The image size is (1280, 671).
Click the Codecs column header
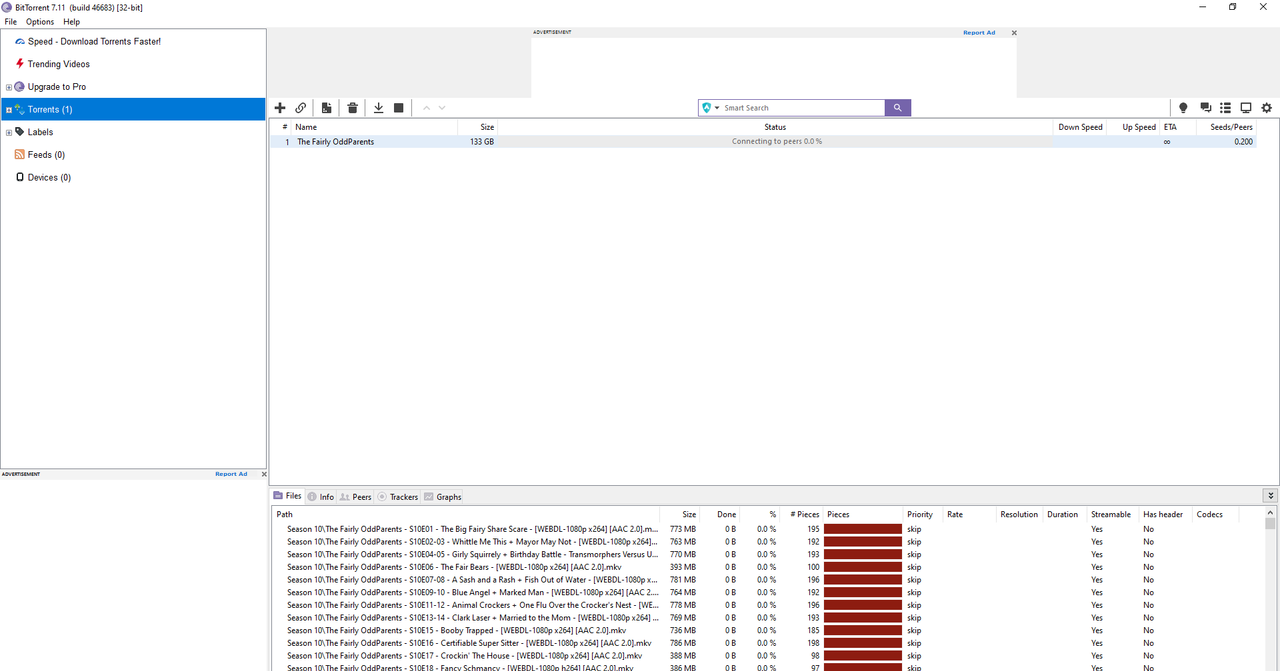(1210, 514)
